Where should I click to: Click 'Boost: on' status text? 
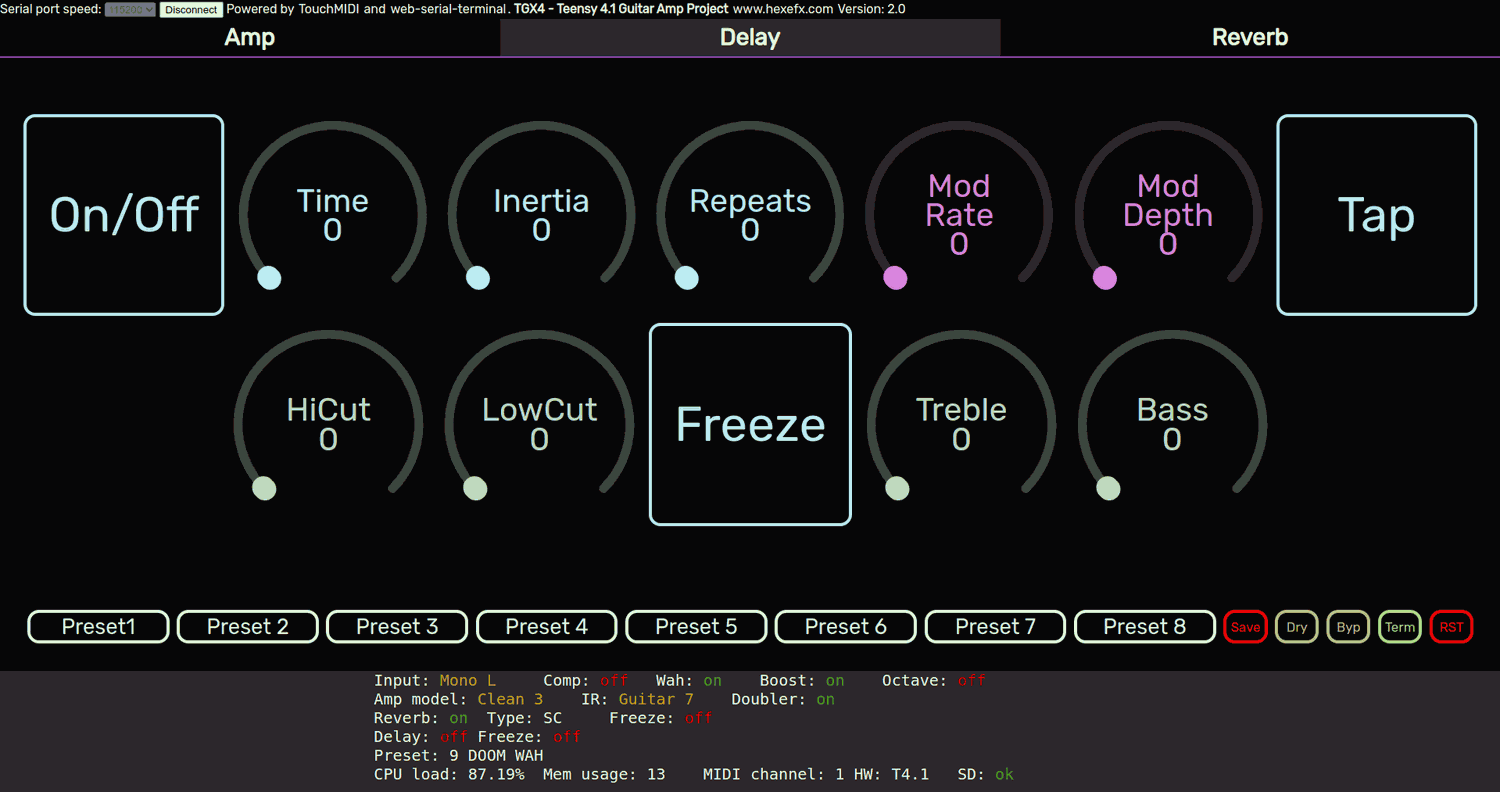coord(802,680)
